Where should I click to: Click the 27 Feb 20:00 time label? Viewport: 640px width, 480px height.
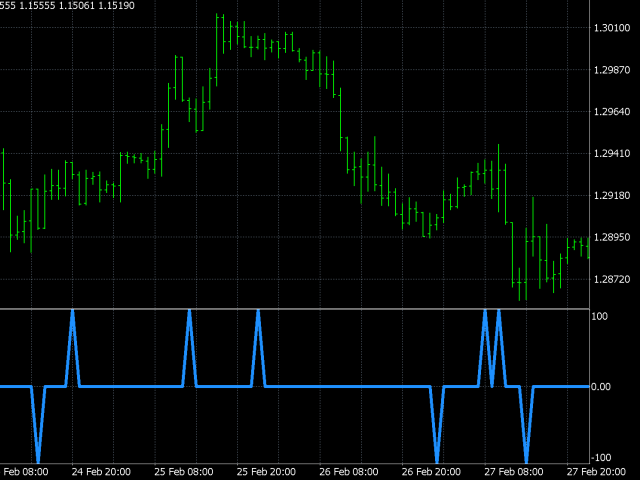pyautogui.click(x=596, y=472)
